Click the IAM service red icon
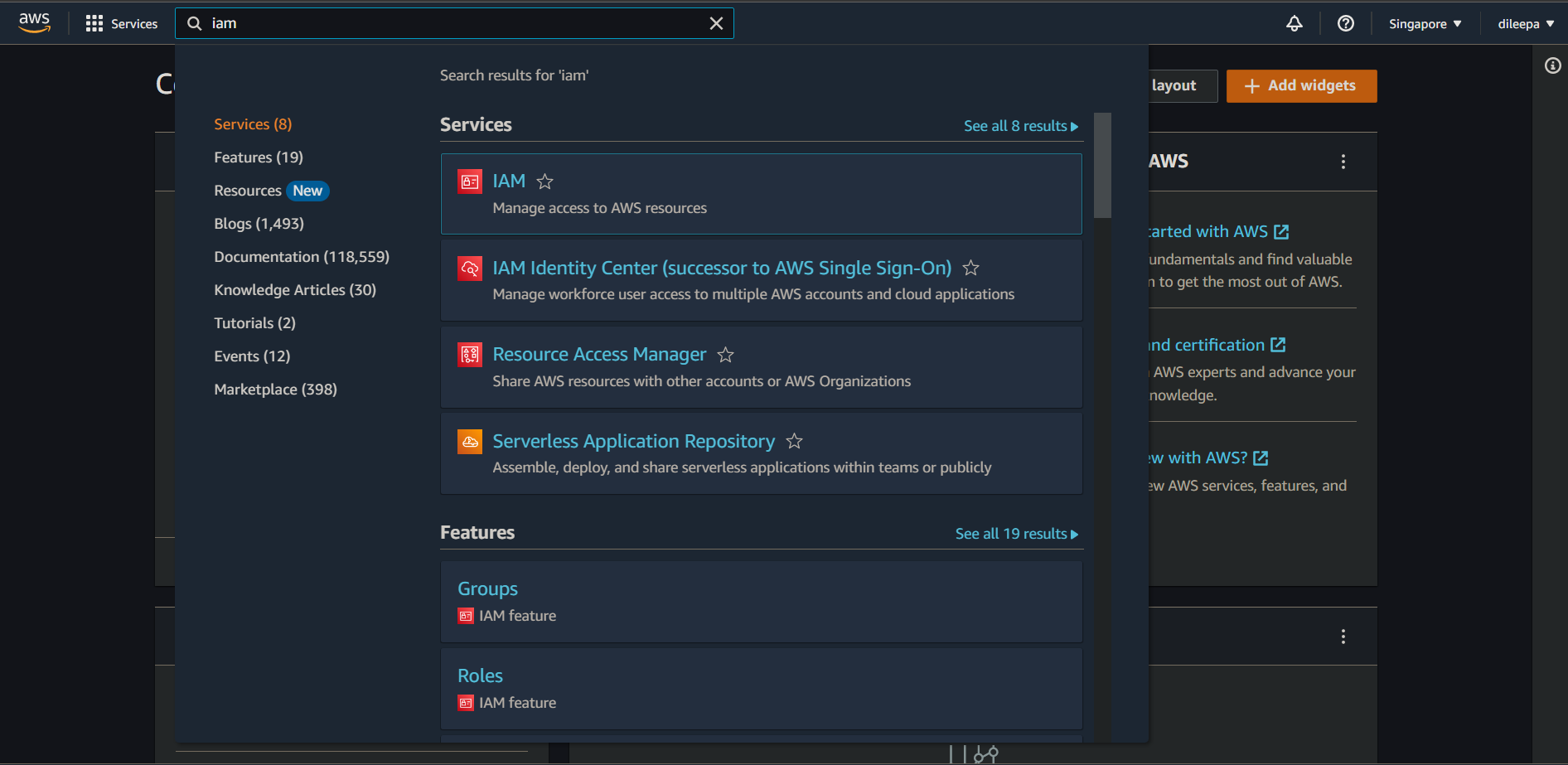 (x=470, y=182)
